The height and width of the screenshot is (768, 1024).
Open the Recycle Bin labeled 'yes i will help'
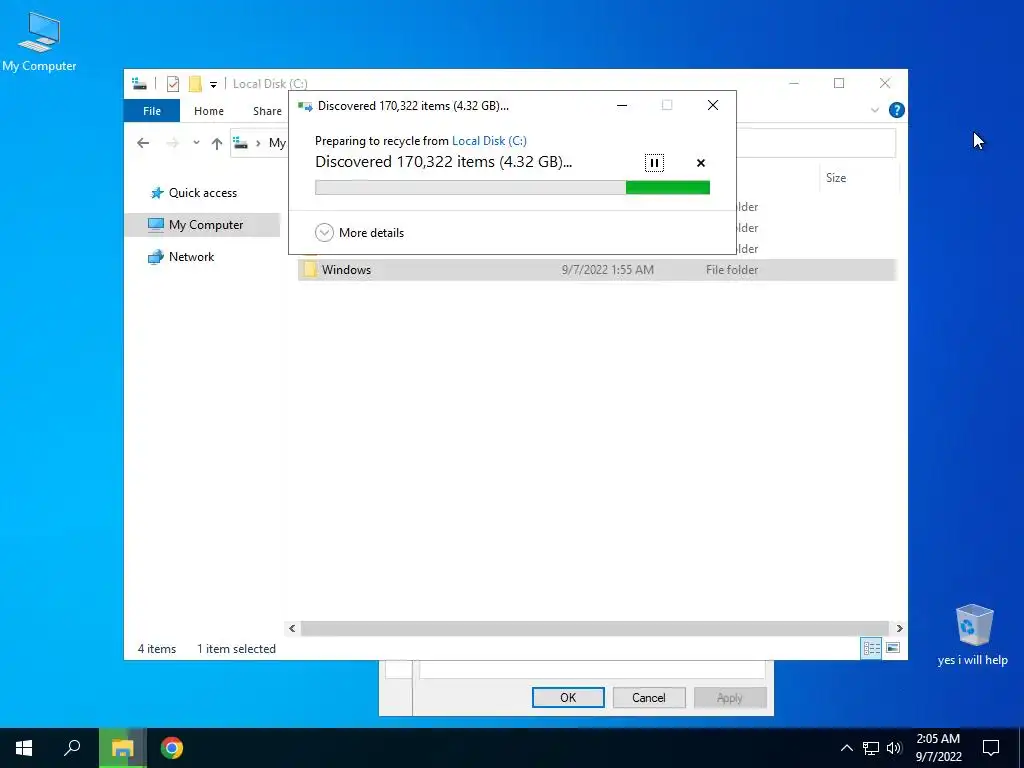(973, 634)
